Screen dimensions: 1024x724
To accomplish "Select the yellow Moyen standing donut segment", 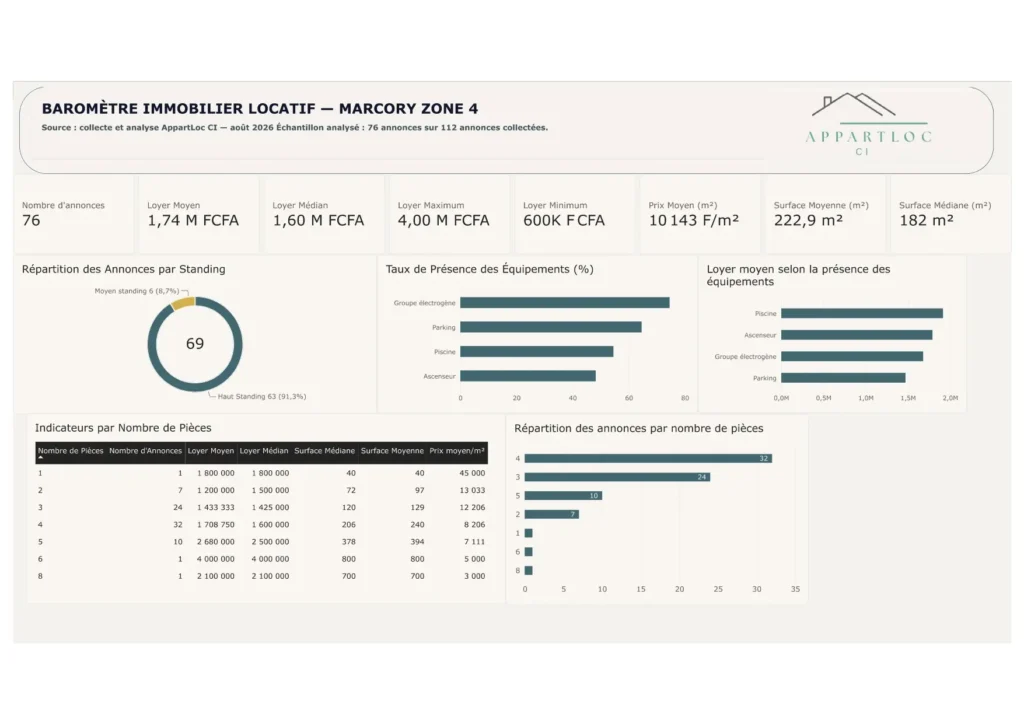I will point(184,303).
